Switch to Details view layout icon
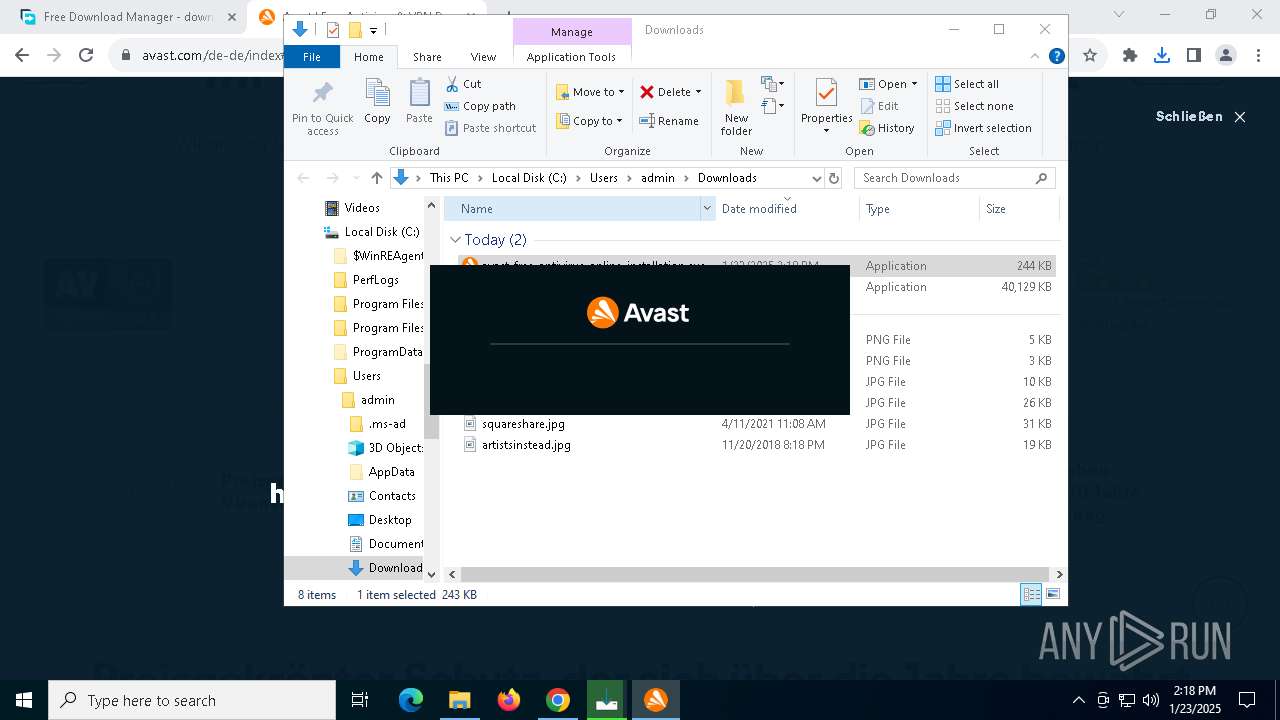This screenshot has width=1280, height=720. 1031,594
